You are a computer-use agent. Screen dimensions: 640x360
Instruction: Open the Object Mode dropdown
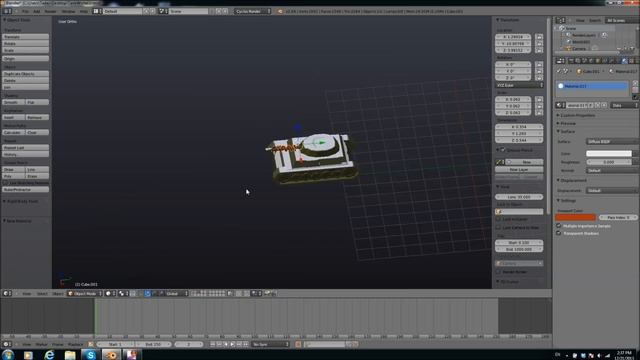[84, 293]
